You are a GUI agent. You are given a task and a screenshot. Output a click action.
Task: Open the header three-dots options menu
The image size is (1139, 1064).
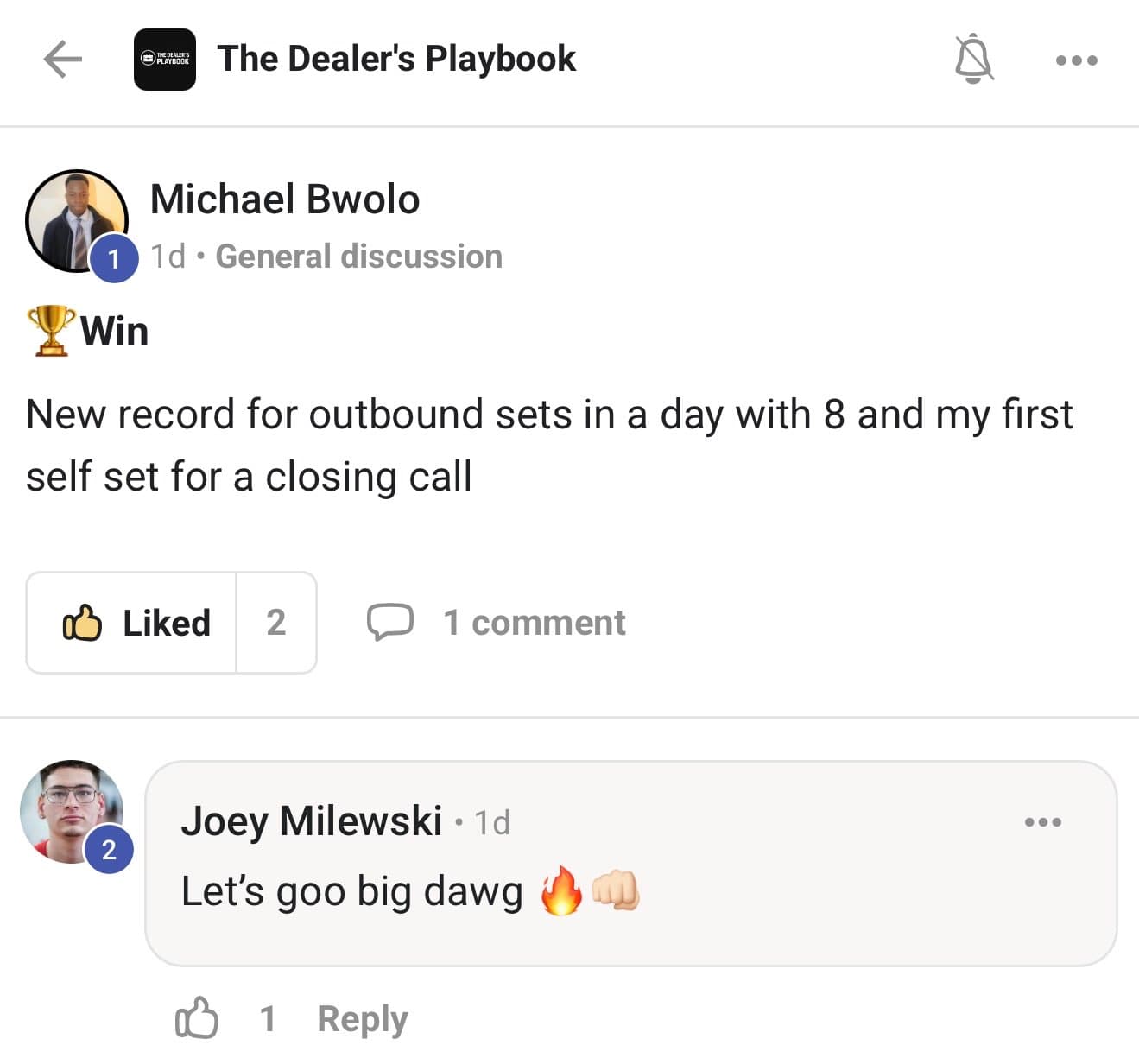[1077, 60]
